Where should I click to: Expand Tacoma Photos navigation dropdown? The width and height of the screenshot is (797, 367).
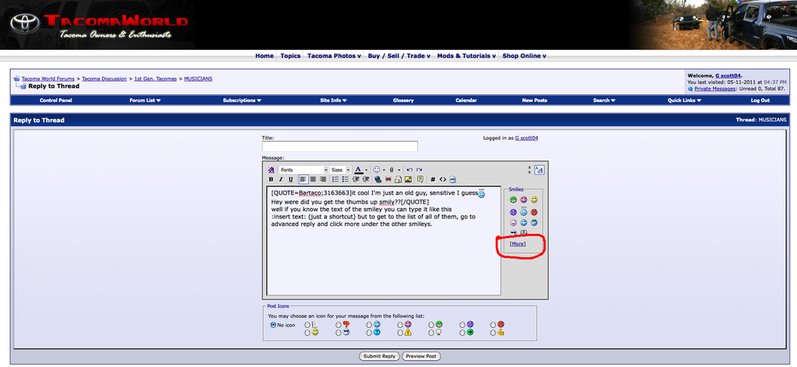(334, 56)
